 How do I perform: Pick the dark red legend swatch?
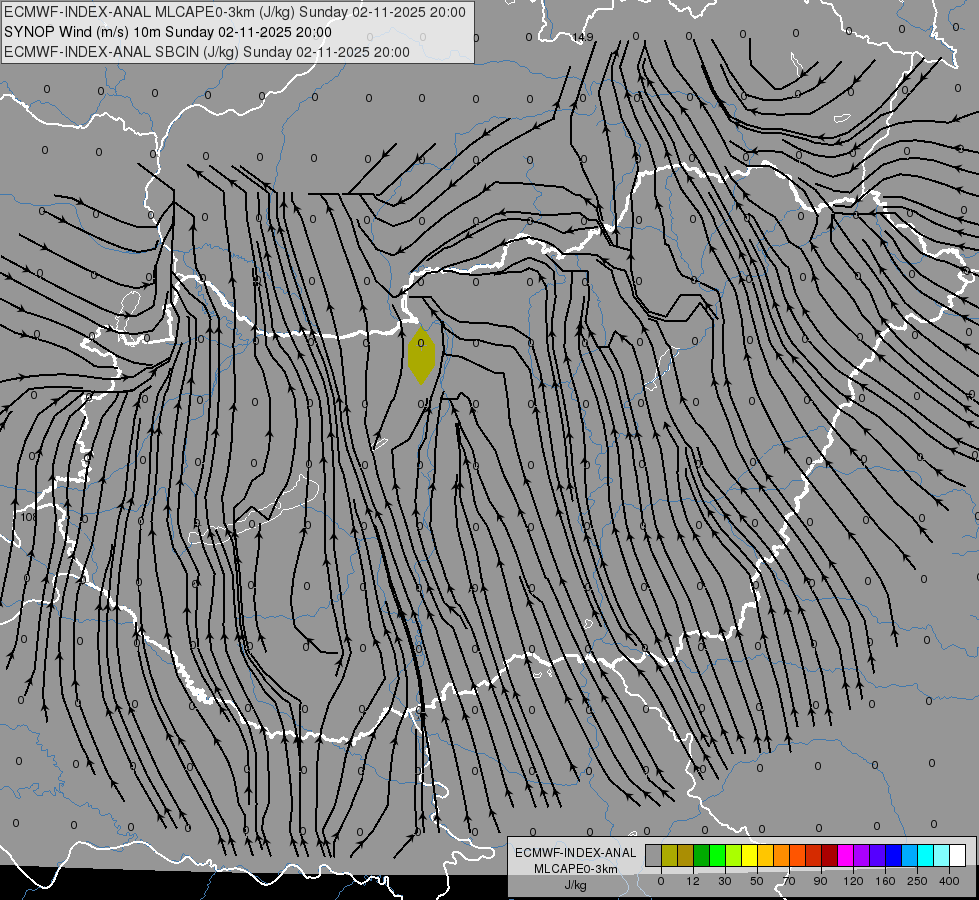829,855
